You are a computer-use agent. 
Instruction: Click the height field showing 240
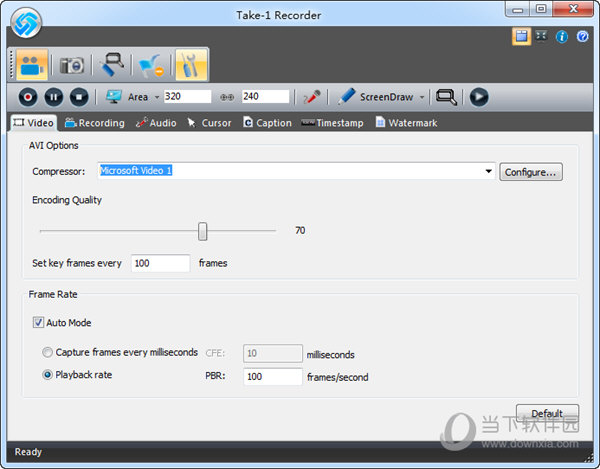pyautogui.click(x=266, y=96)
